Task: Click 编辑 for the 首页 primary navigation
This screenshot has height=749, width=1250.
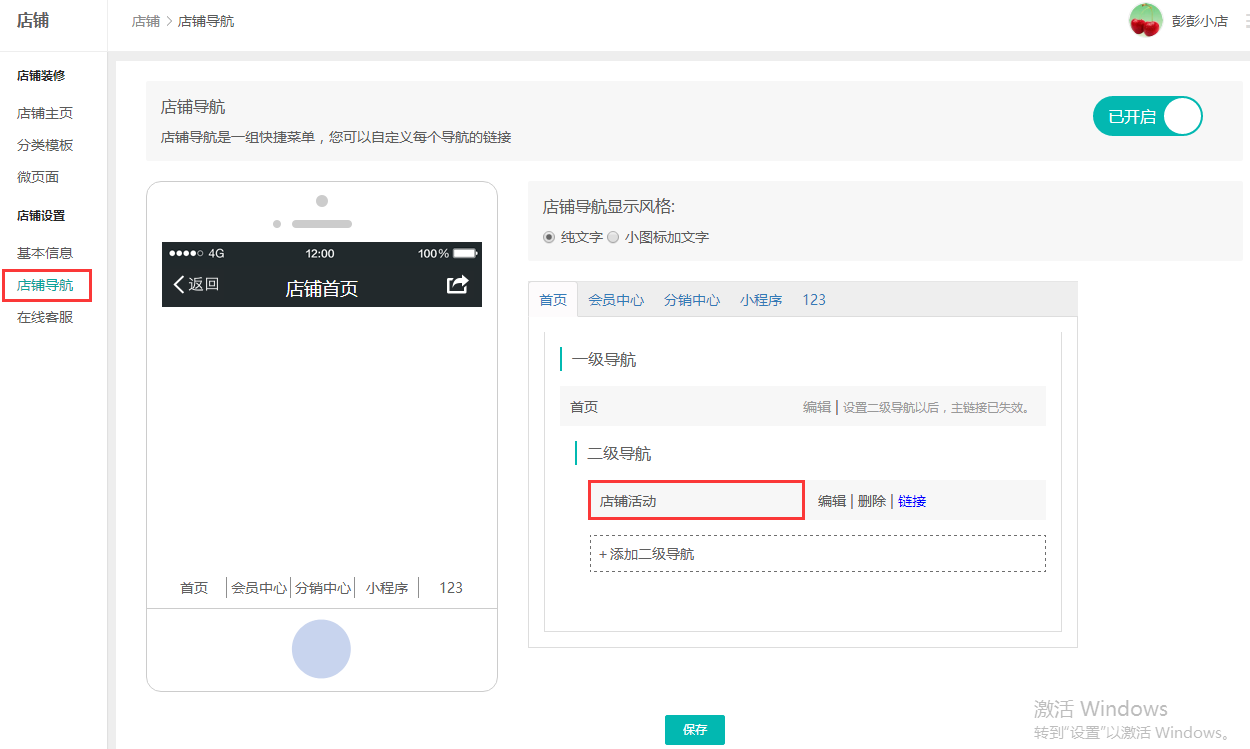Action: (x=816, y=408)
